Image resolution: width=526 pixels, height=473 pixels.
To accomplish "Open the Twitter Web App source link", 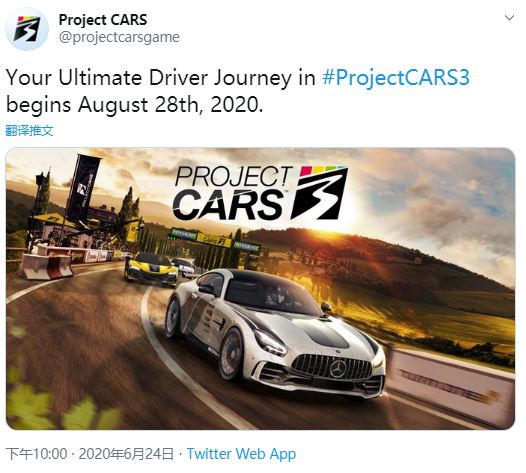I will 242,454.
